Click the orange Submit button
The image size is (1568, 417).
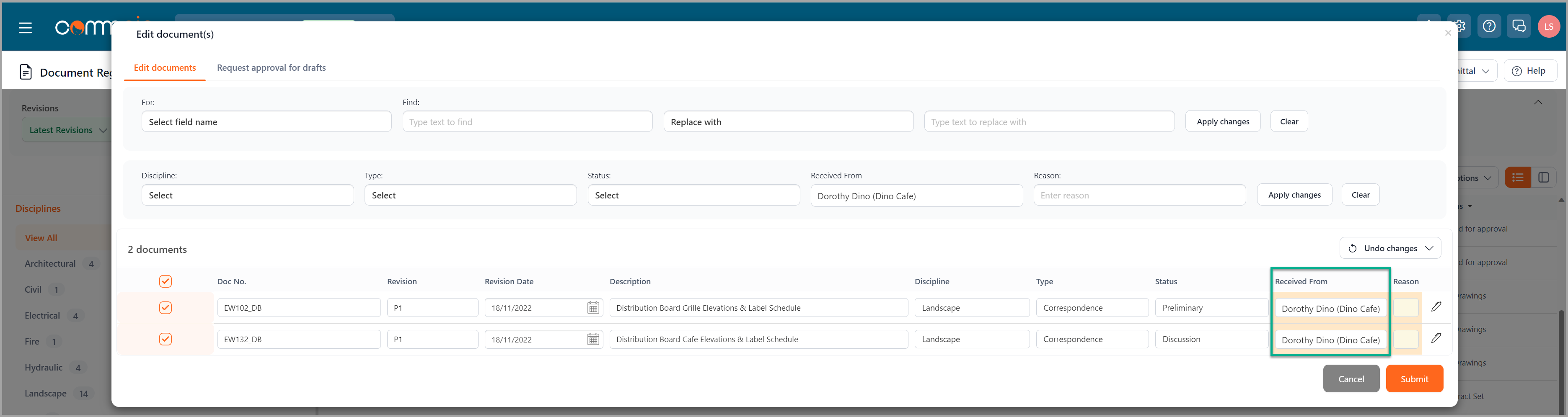pos(1414,379)
